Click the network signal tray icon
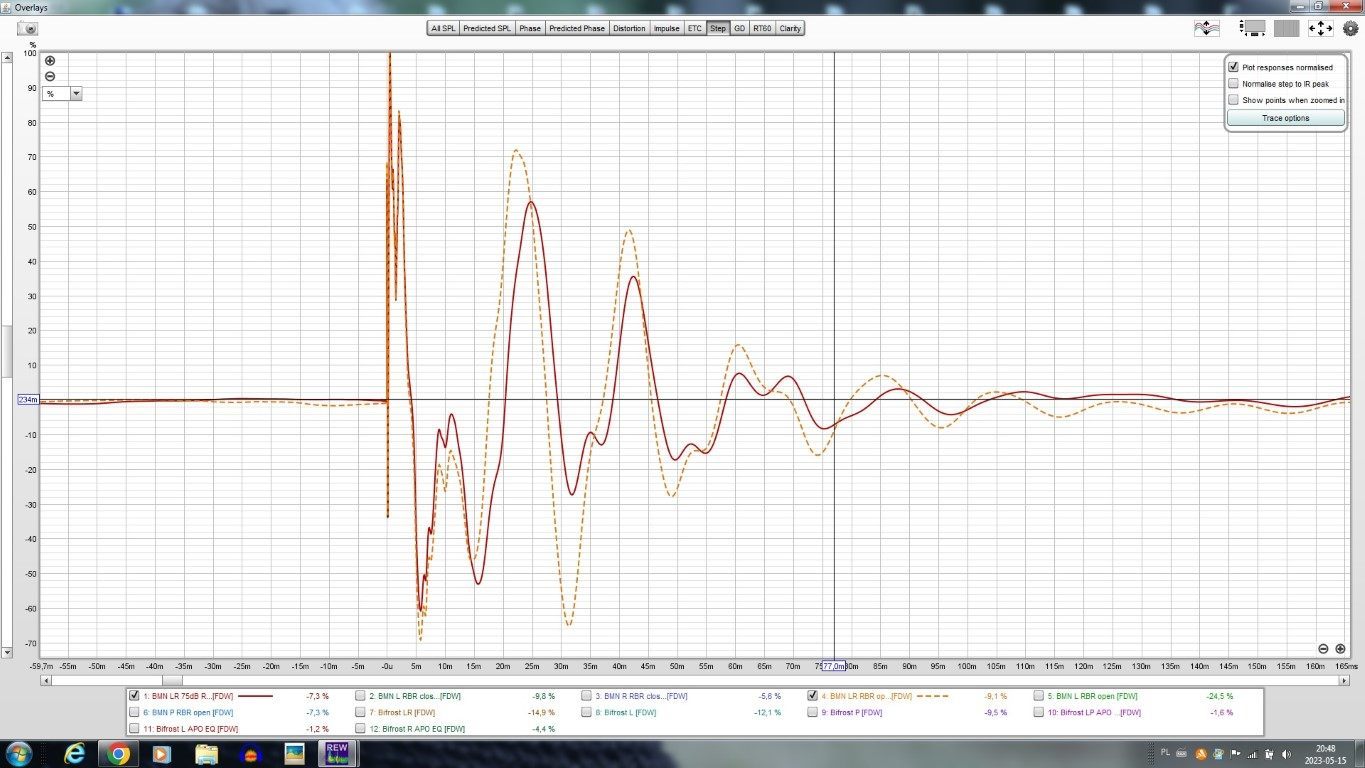Image resolution: width=1365 pixels, height=768 pixels. click(x=1254, y=753)
